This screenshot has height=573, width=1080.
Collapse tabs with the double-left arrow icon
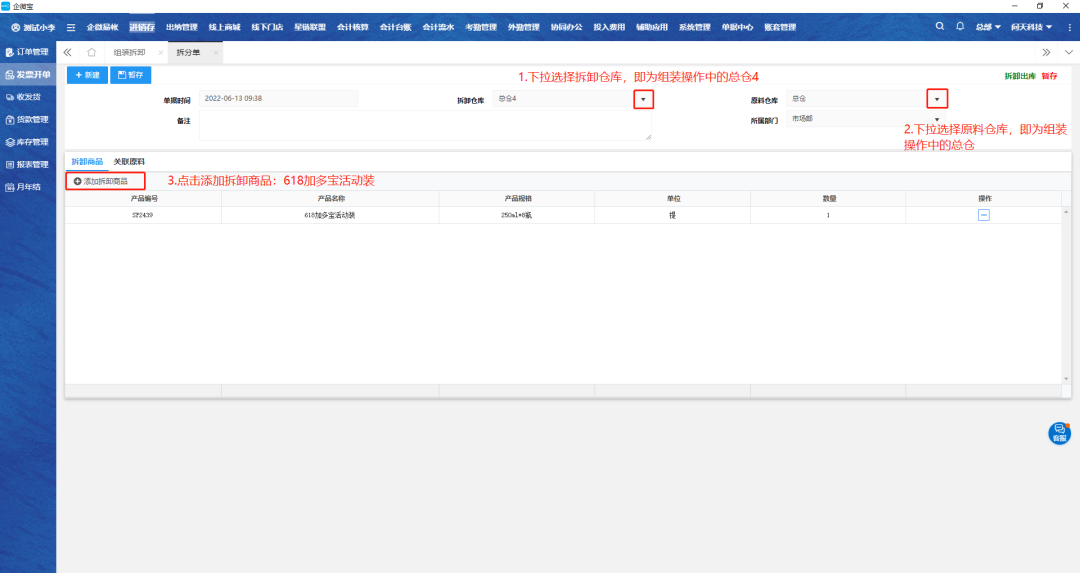point(67,52)
